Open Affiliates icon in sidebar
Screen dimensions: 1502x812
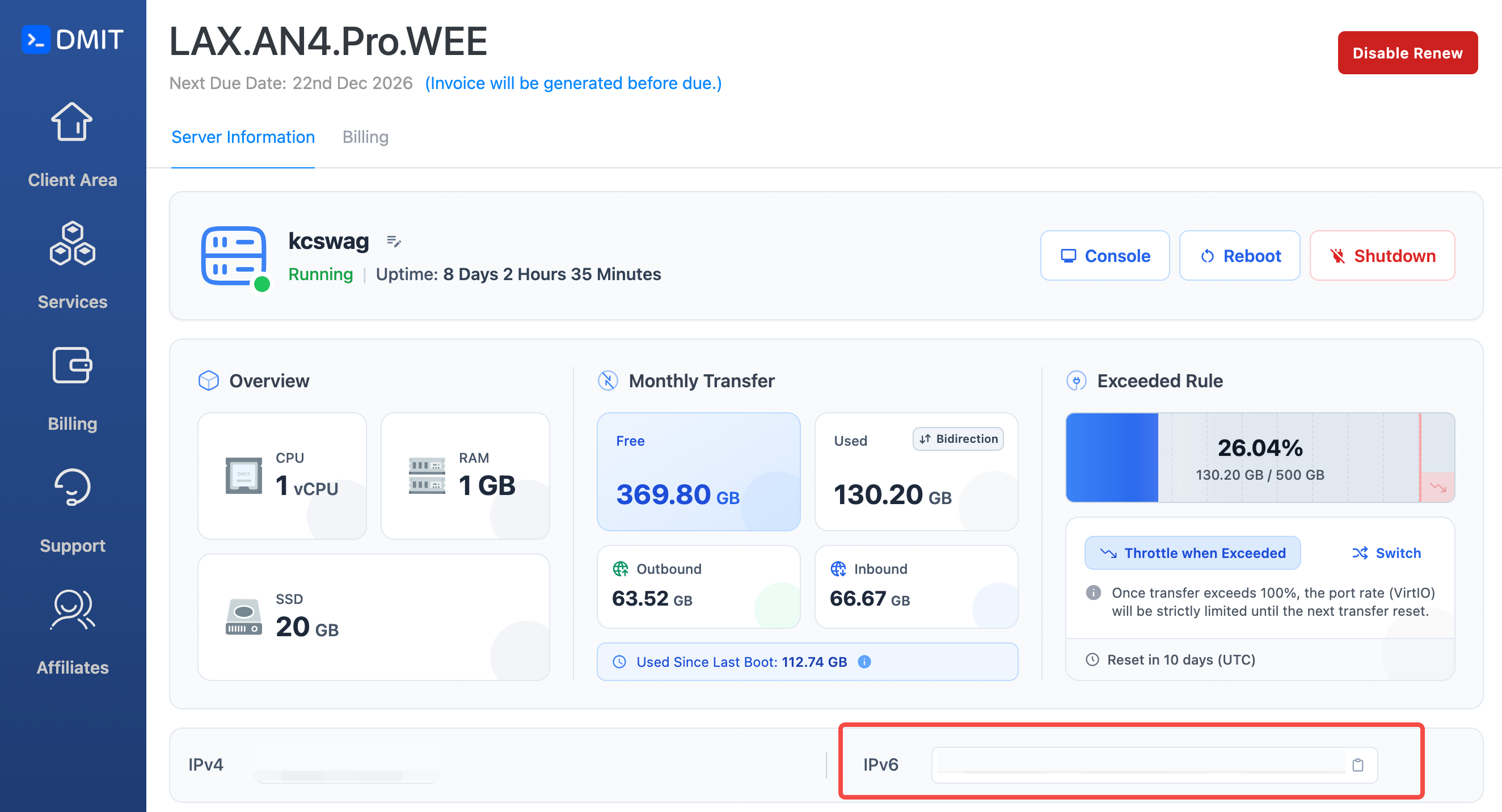pos(71,609)
